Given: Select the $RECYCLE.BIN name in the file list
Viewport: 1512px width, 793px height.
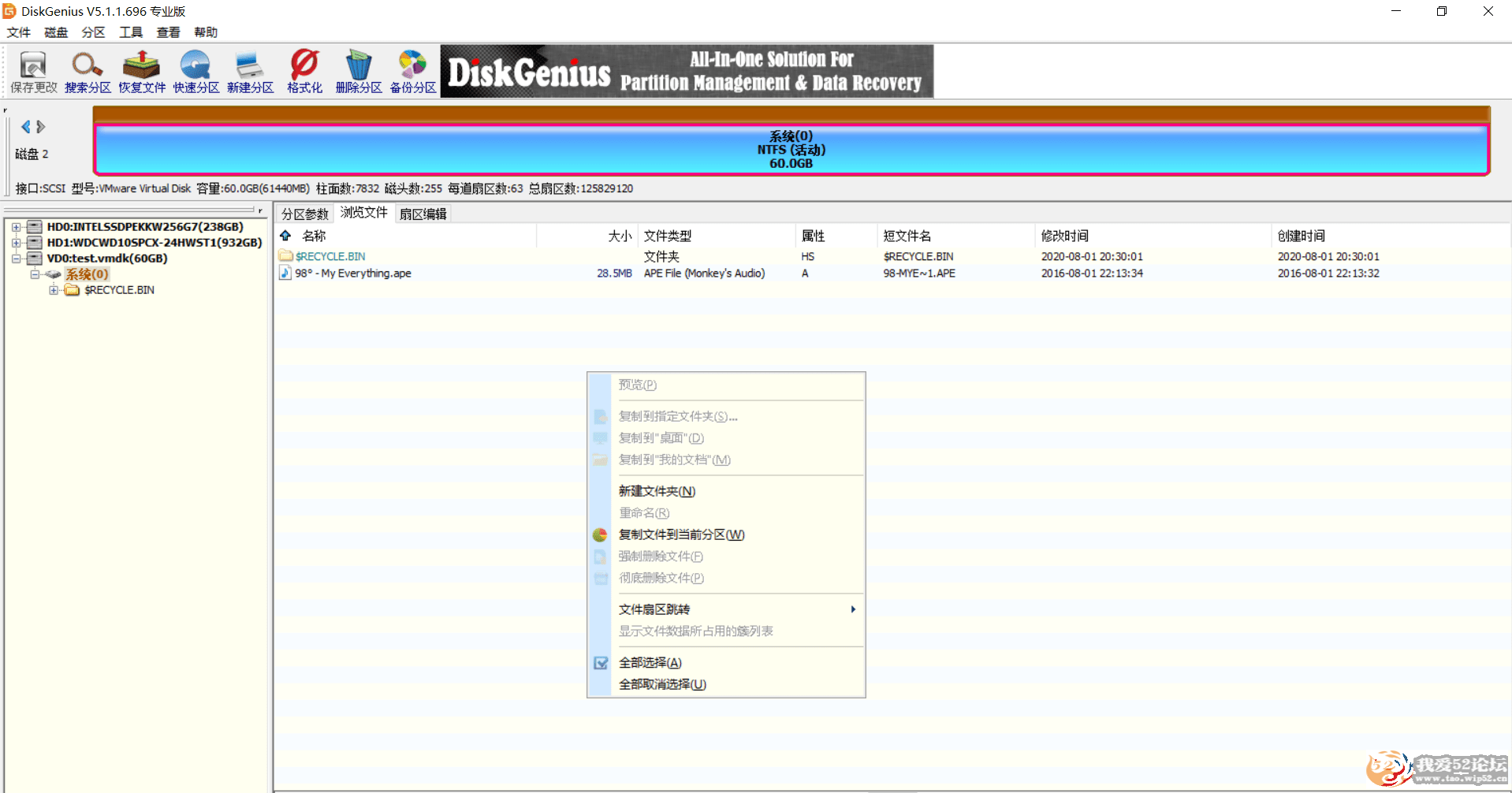Looking at the screenshot, I should point(330,256).
